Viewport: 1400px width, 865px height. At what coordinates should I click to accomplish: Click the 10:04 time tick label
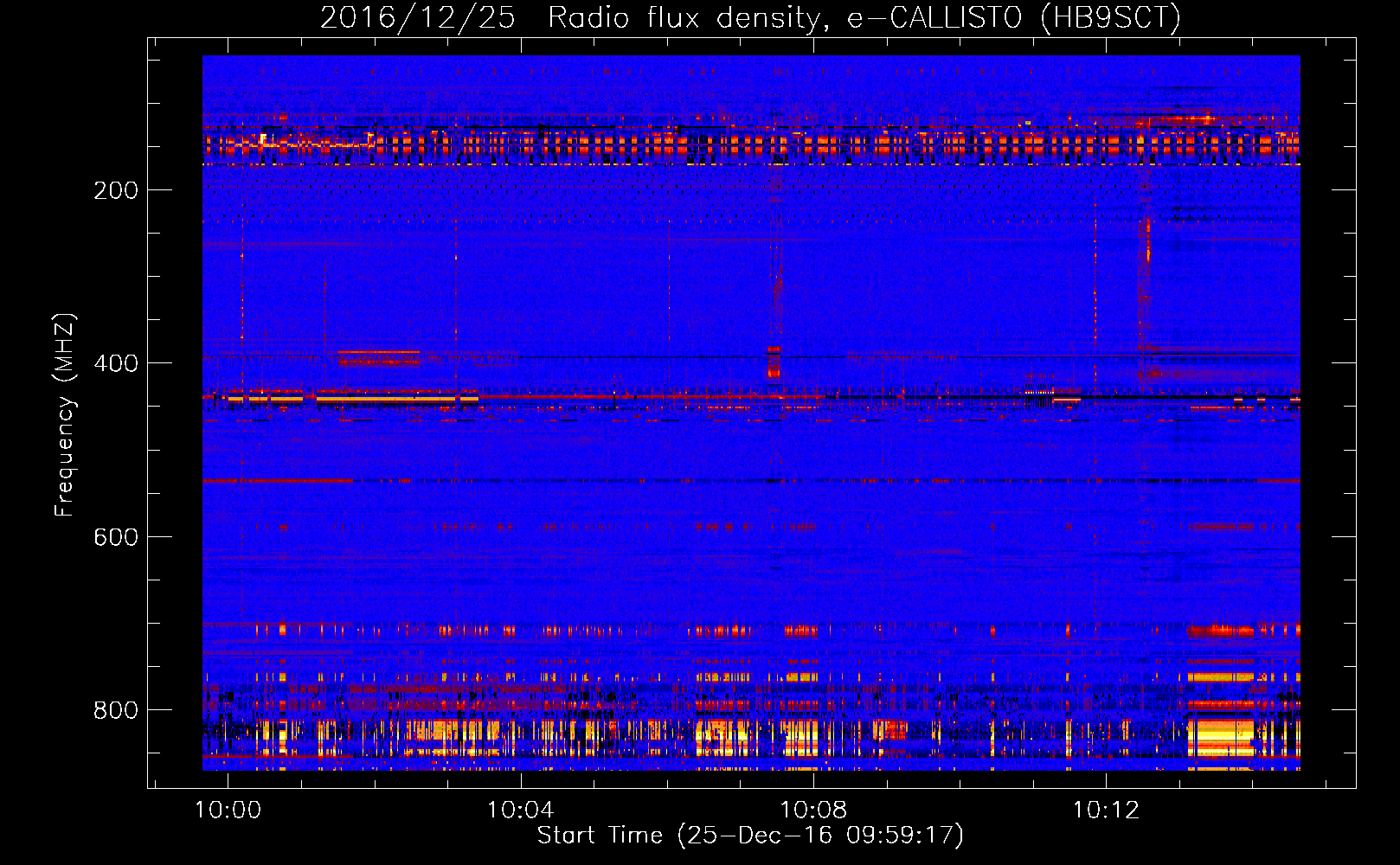click(x=520, y=811)
